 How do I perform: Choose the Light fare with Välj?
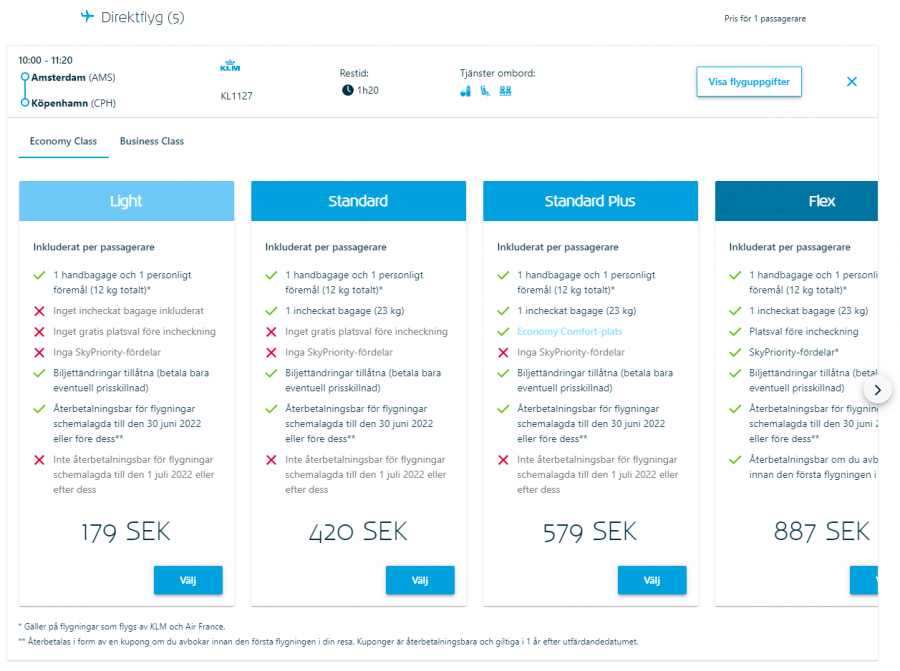coord(188,580)
